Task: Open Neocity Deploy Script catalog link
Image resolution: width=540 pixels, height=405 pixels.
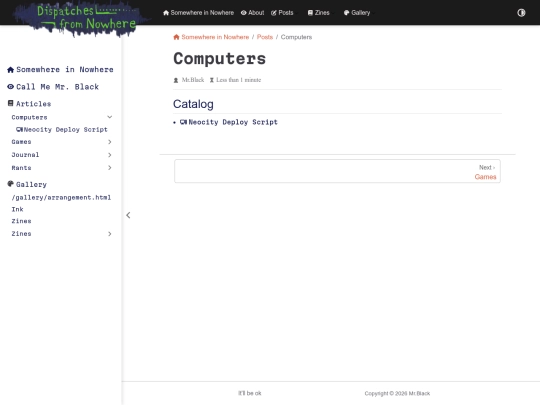Action: pos(233,122)
